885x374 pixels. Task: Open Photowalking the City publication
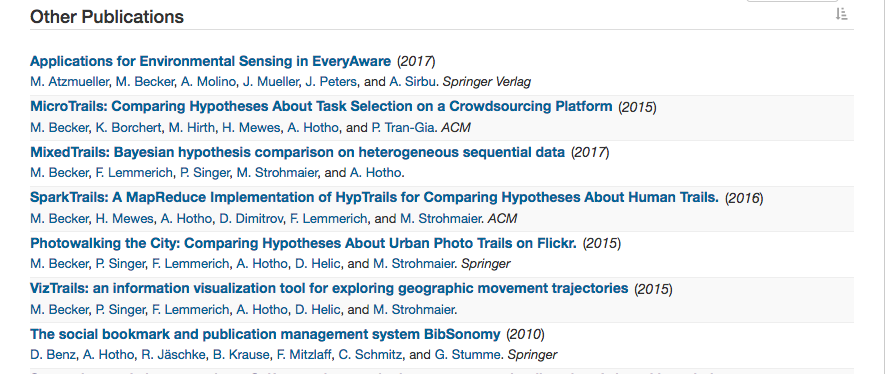[x=303, y=243]
